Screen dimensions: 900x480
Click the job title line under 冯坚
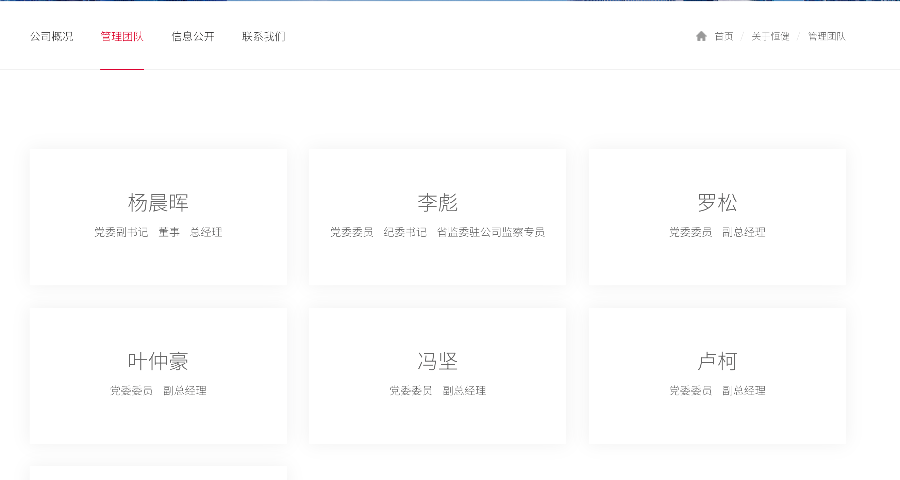[437, 391]
